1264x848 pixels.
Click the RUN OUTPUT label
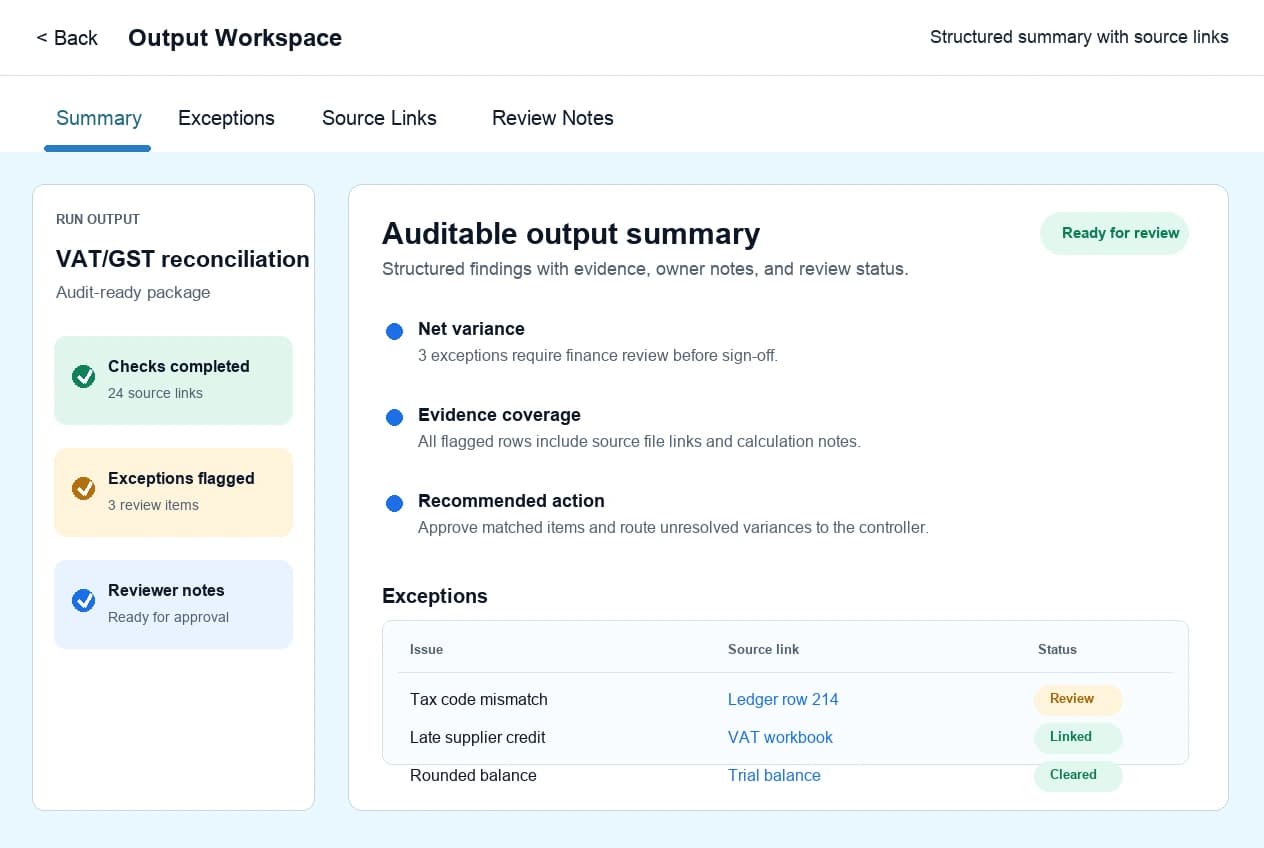[x=98, y=219]
